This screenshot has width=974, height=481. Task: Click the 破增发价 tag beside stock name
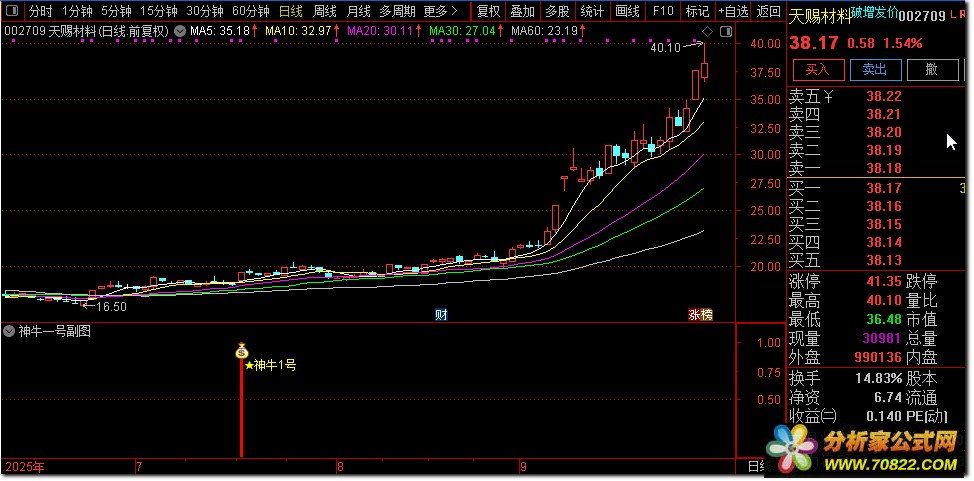(x=877, y=13)
